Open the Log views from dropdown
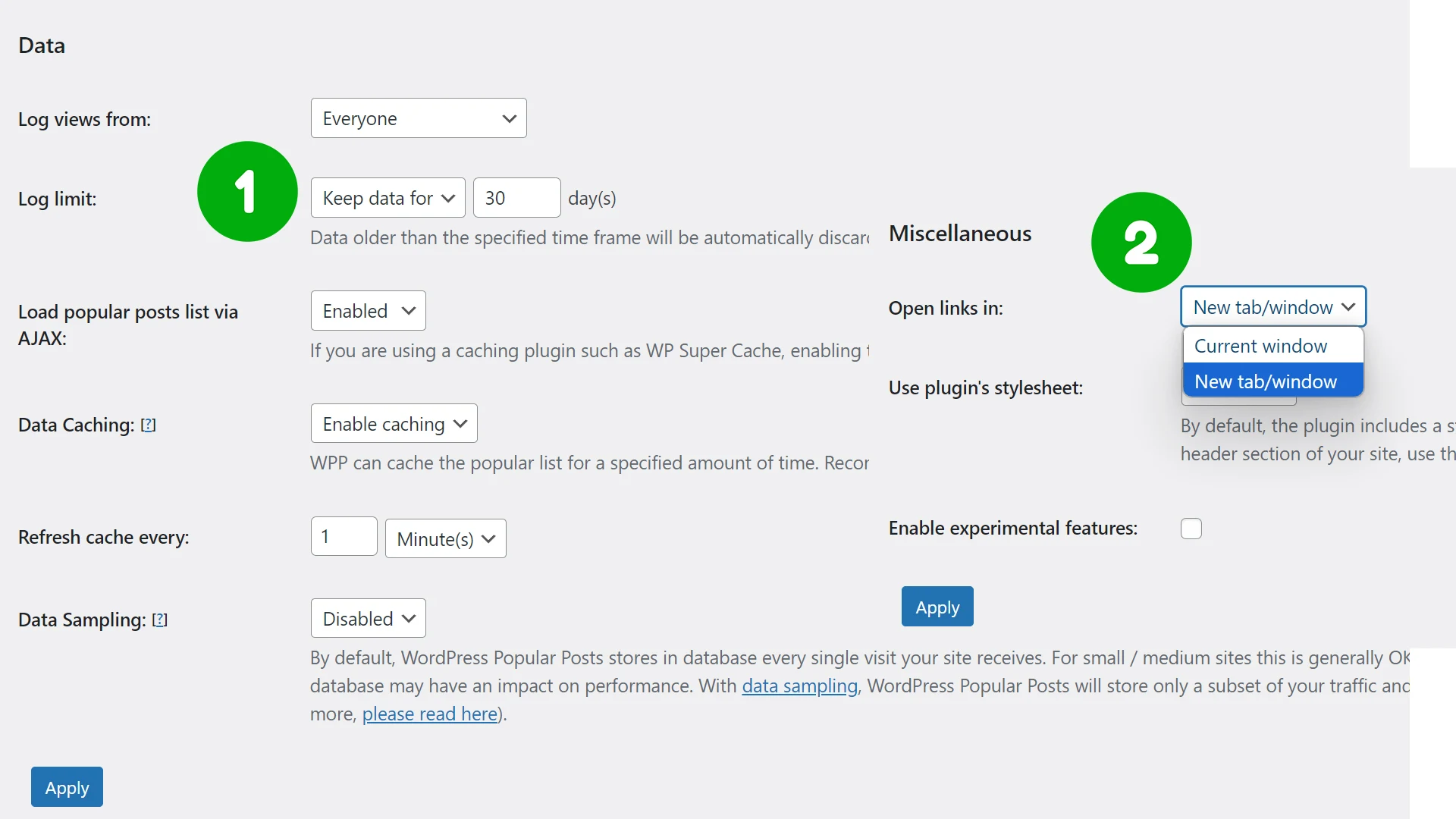Screen dimensions: 1456x819 click(x=419, y=118)
